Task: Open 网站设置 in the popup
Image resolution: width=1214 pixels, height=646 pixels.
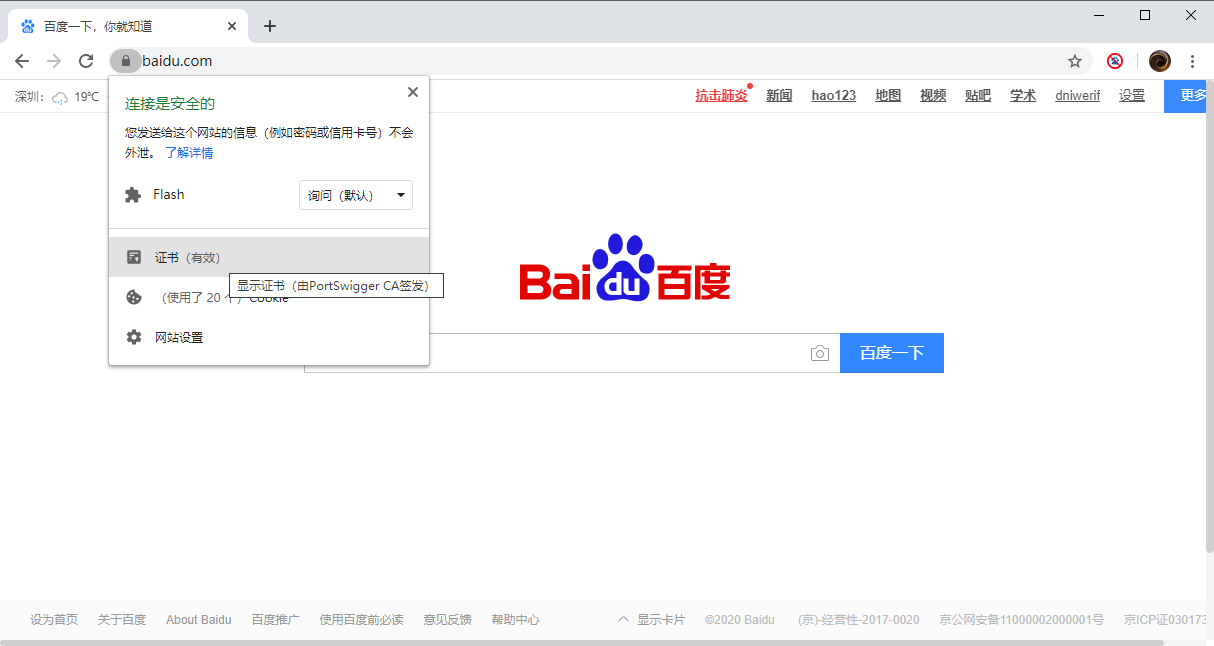Action: (x=269, y=337)
